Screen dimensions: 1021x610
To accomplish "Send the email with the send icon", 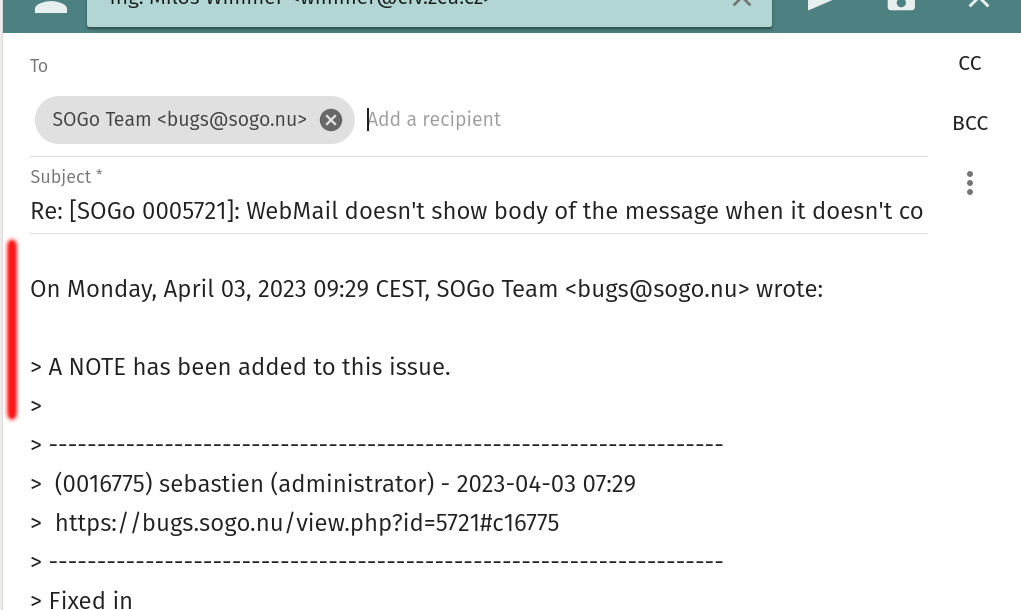I will 820,4.
